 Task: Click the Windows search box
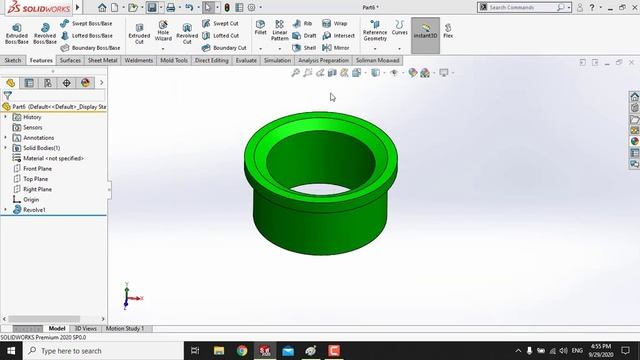tap(103, 351)
